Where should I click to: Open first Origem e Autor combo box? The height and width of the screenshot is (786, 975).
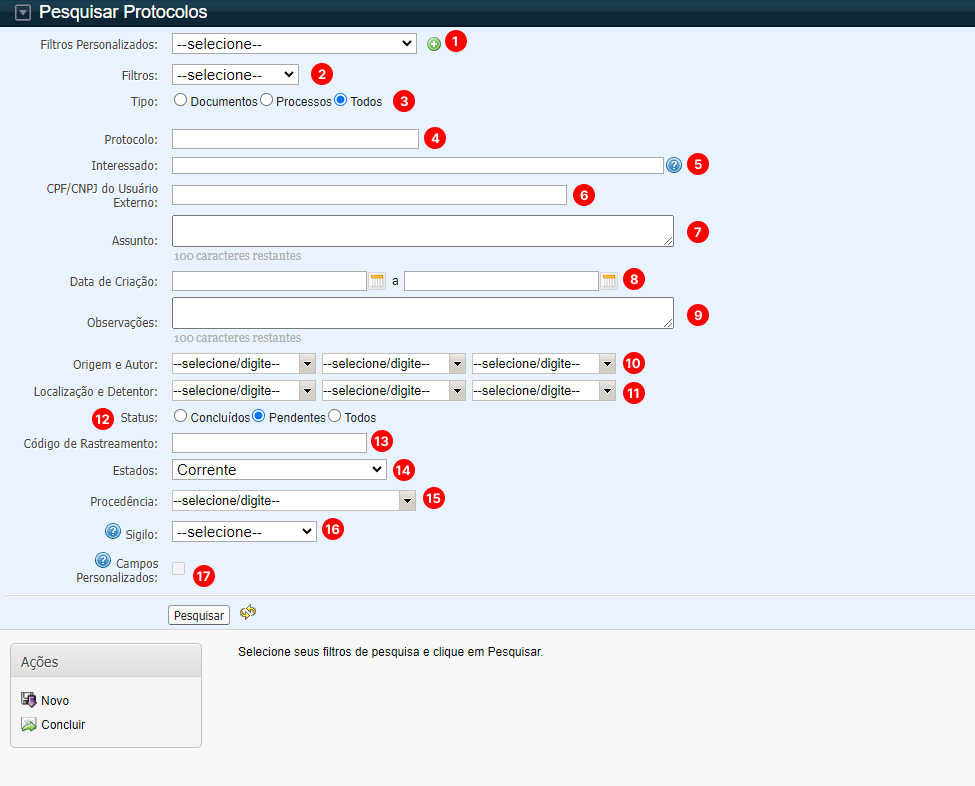pos(244,364)
